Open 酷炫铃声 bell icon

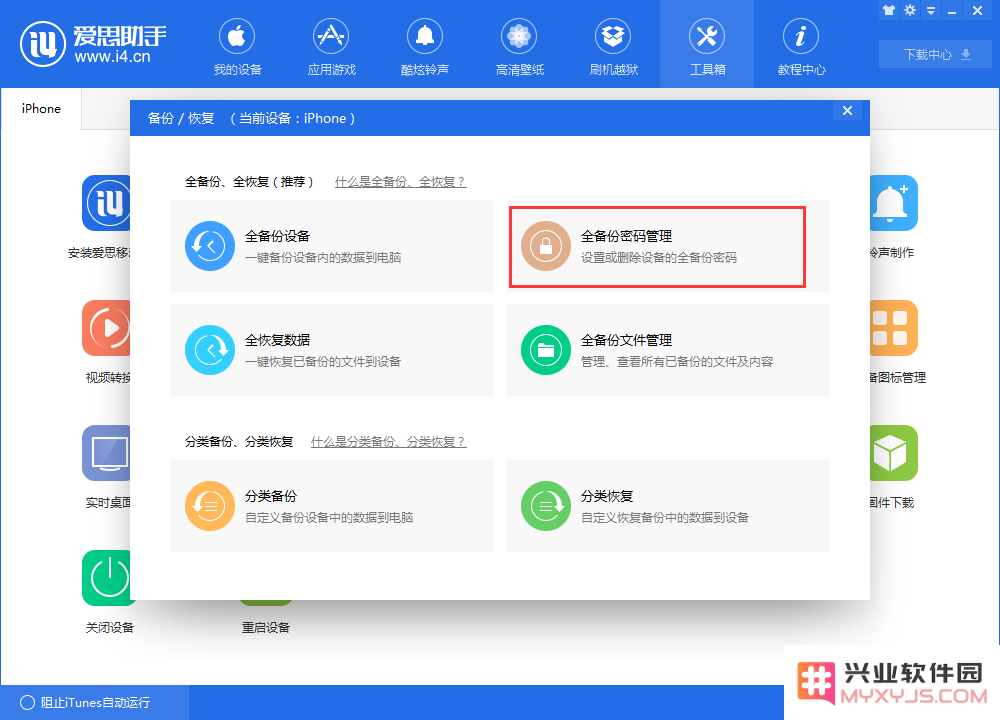[425, 37]
